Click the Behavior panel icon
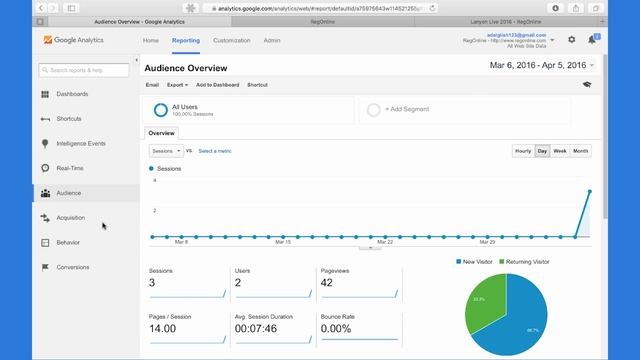The width and height of the screenshot is (640, 360). tap(45, 242)
